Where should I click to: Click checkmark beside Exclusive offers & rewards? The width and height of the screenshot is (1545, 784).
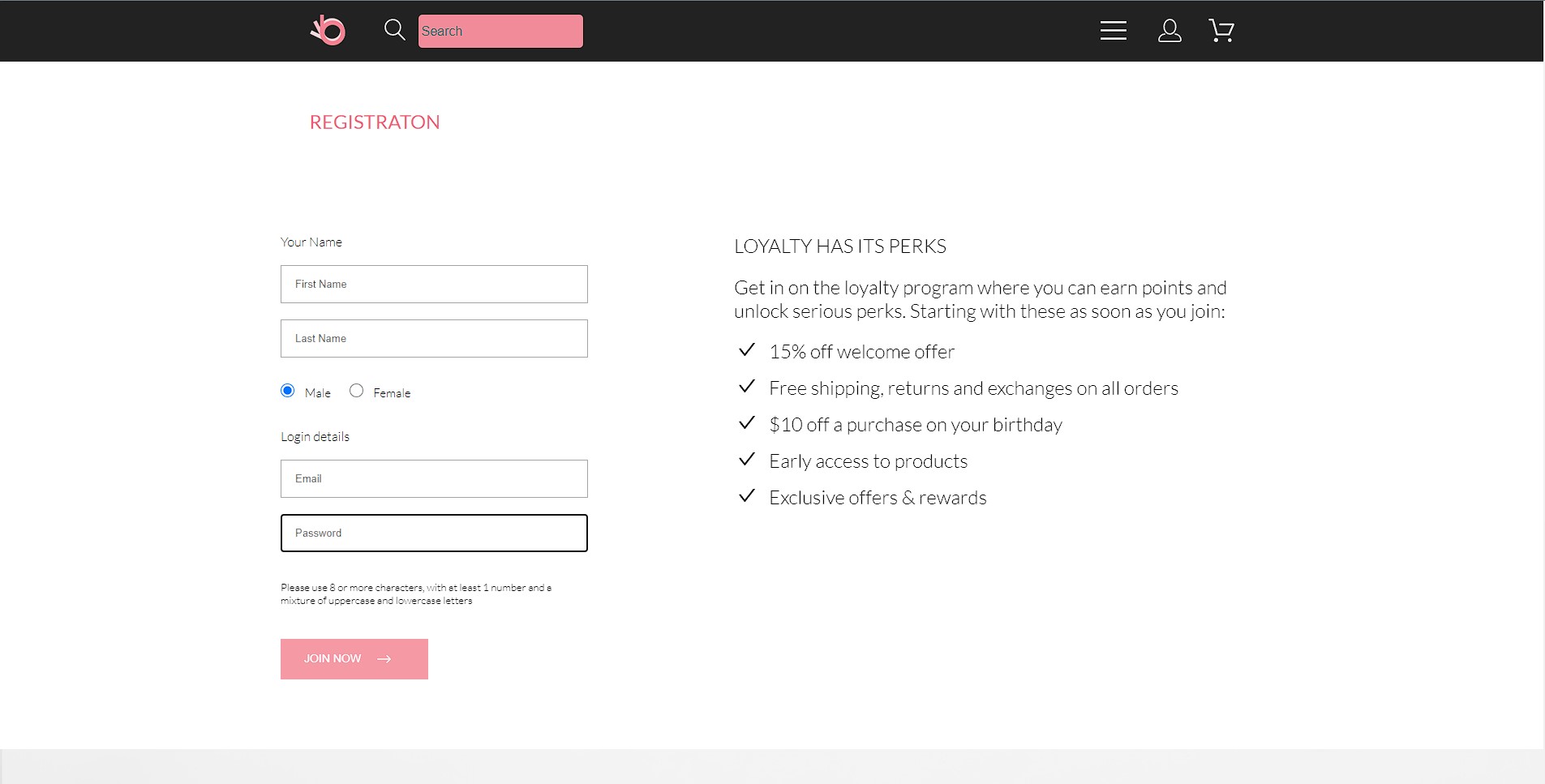747,496
